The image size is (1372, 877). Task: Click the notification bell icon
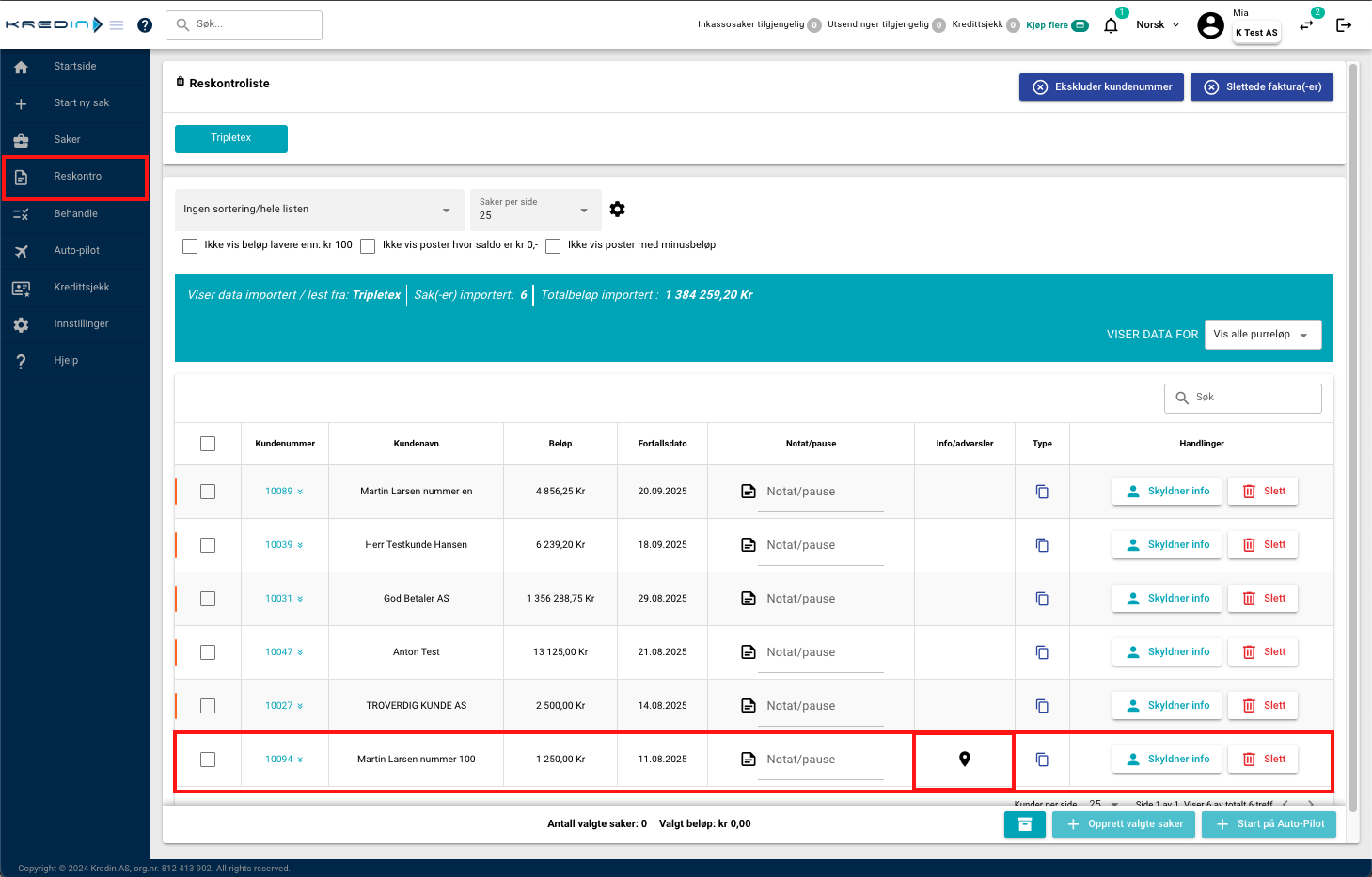tap(1111, 25)
